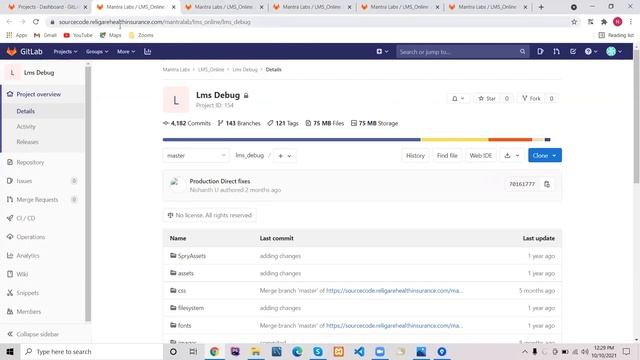Open the activity chart icon in the navbar
This screenshot has height=360, width=640.
[x=148, y=51]
